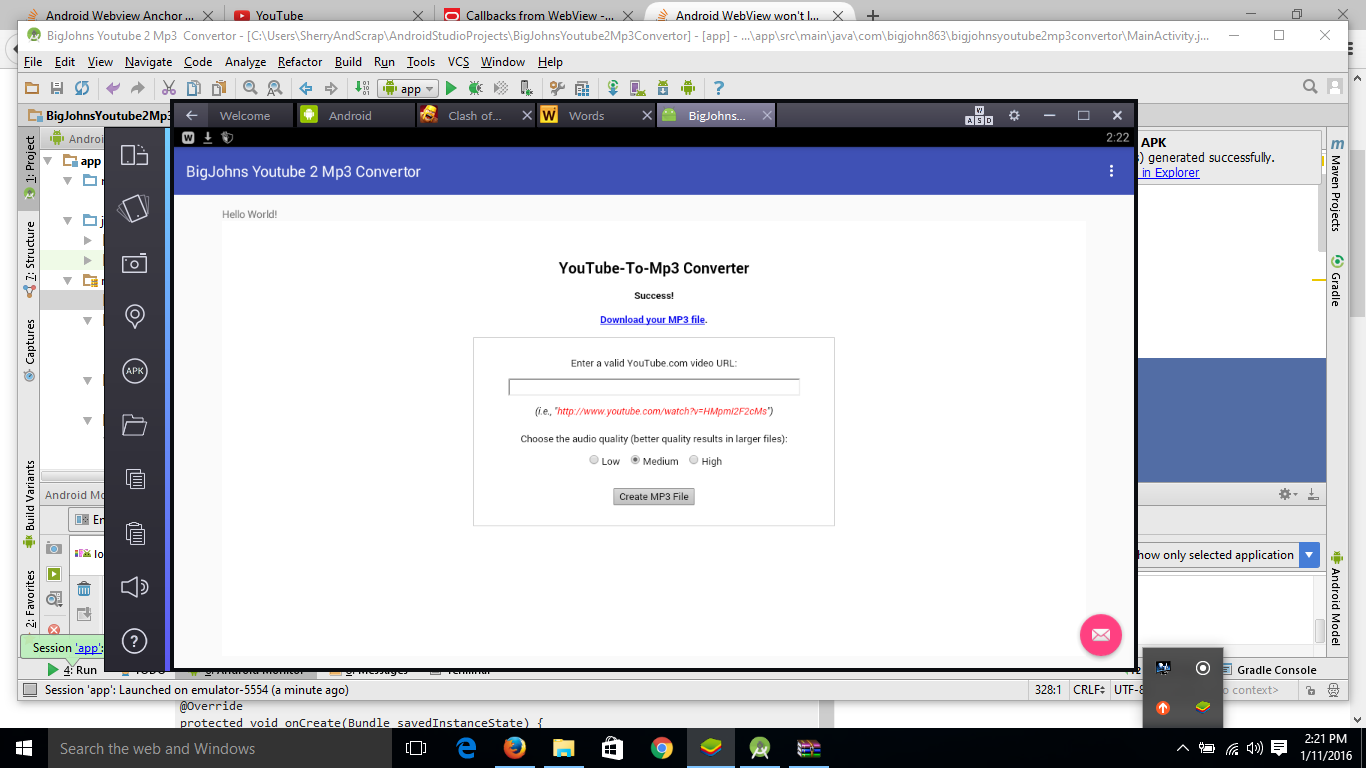Click the Android Studio Help question mark icon
The width and height of the screenshot is (1366, 768).
coord(718,88)
